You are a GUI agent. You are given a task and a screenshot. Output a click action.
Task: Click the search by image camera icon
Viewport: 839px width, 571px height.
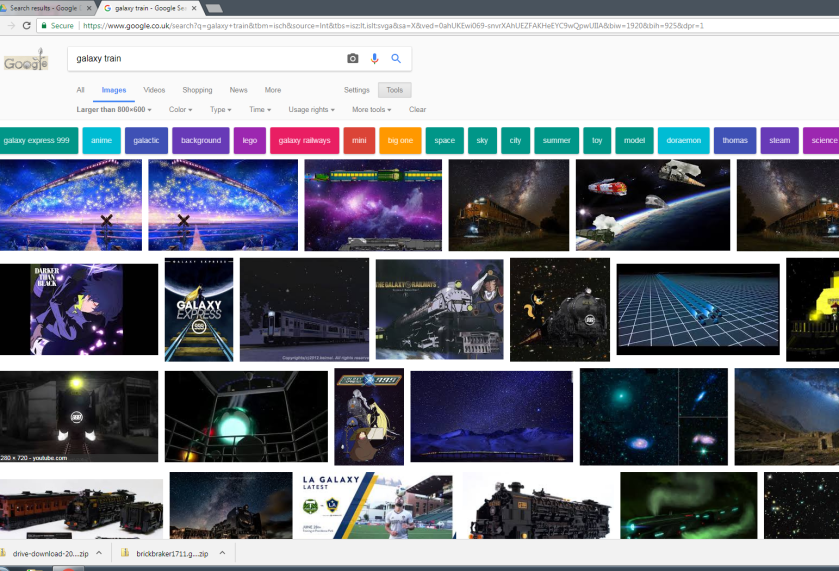coord(352,59)
